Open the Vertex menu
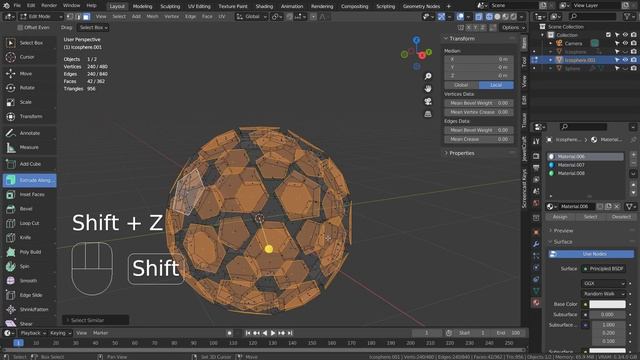Screen dimensions: 640x360 171,17
